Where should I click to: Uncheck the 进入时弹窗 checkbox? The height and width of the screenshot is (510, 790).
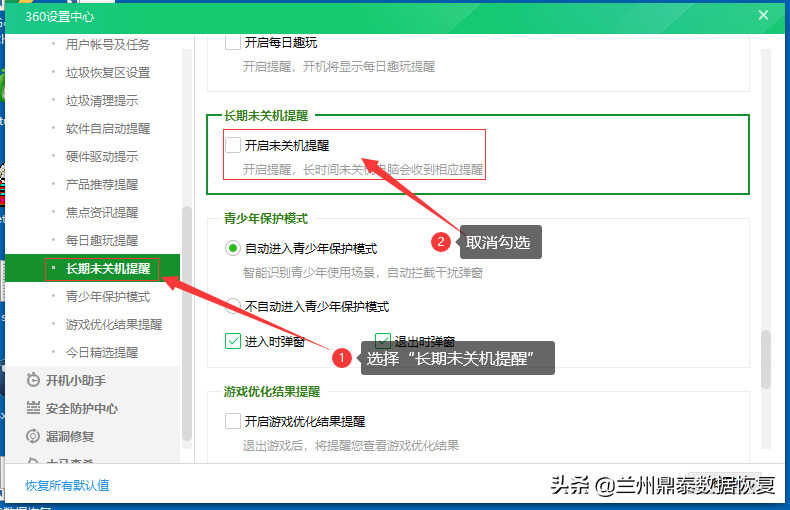click(x=233, y=341)
